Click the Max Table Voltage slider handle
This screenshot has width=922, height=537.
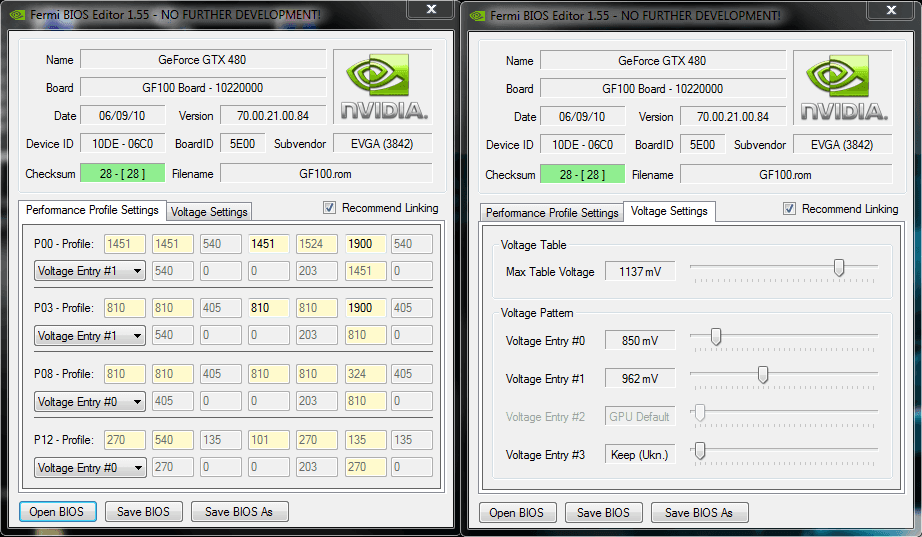(x=839, y=268)
